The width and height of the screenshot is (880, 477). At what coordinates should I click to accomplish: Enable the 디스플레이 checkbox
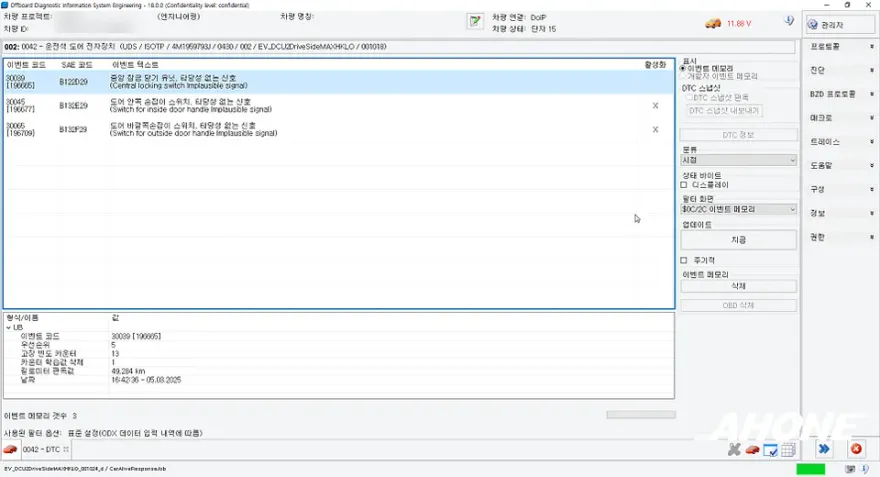coord(684,185)
